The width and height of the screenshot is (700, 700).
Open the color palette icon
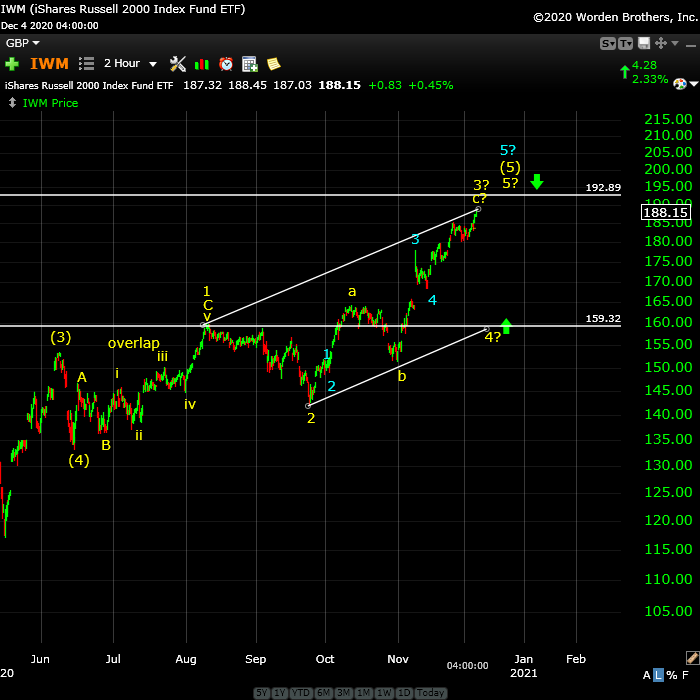(x=679, y=83)
